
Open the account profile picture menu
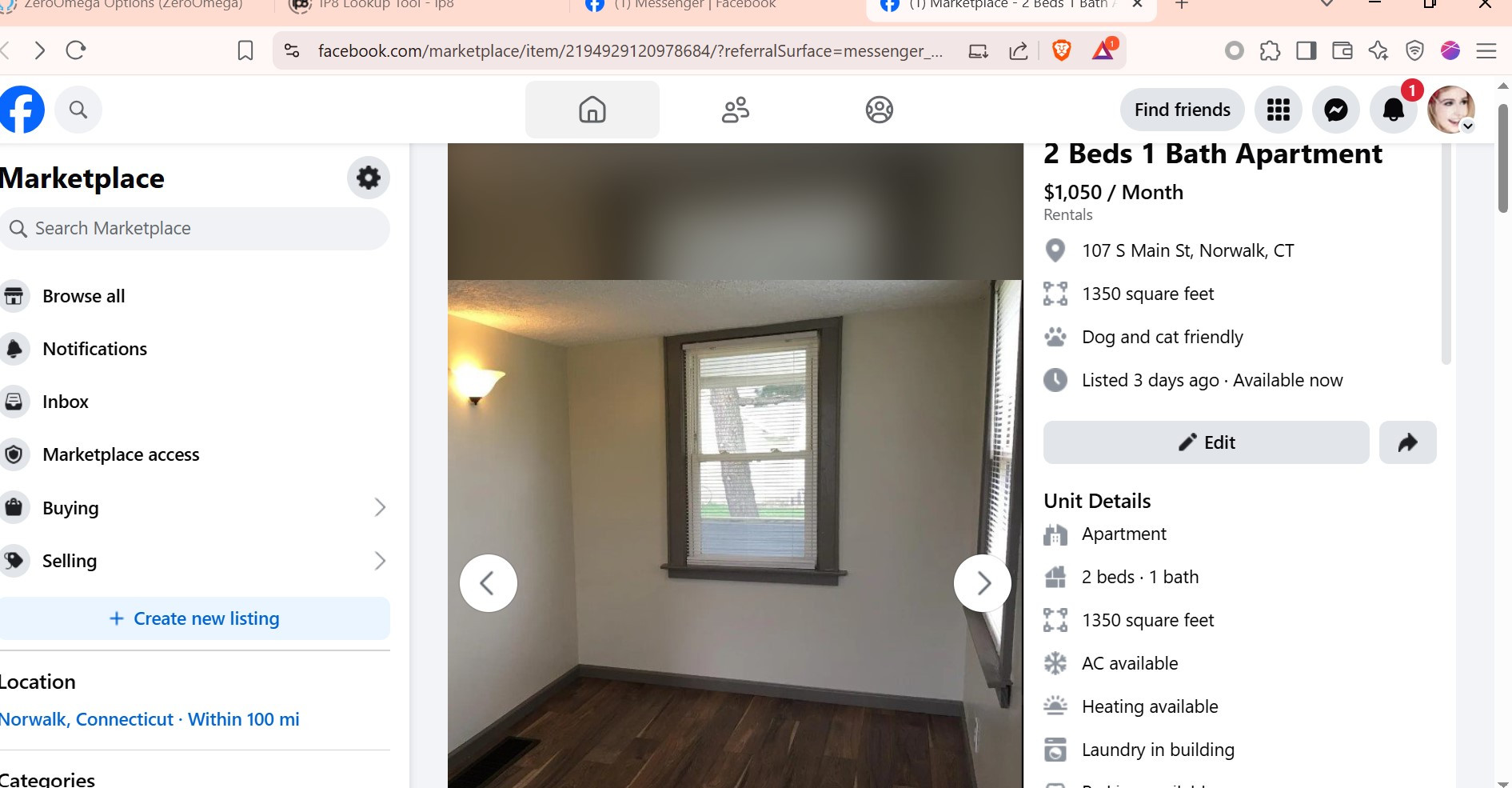click(1451, 110)
